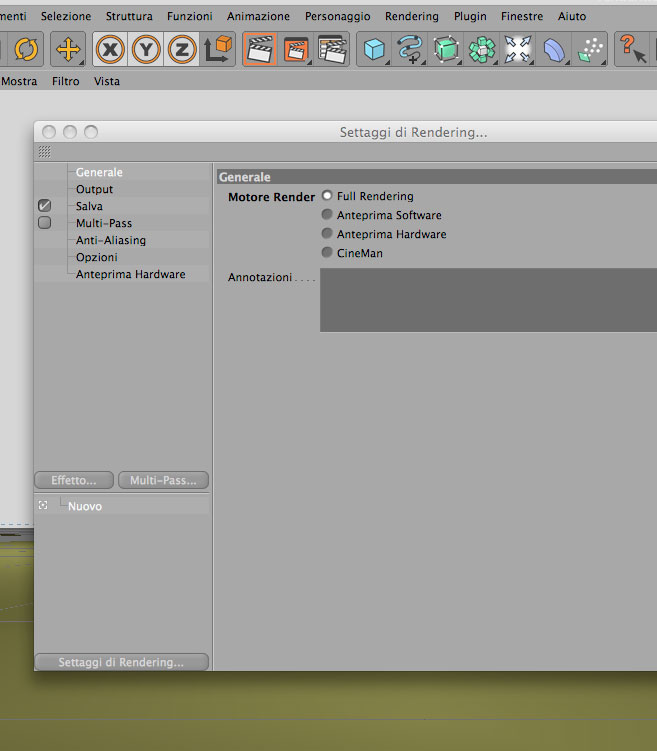This screenshot has width=657, height=751.
Task: Select Anti-Aliasing in settings list
Action: [x=111, y=240]
